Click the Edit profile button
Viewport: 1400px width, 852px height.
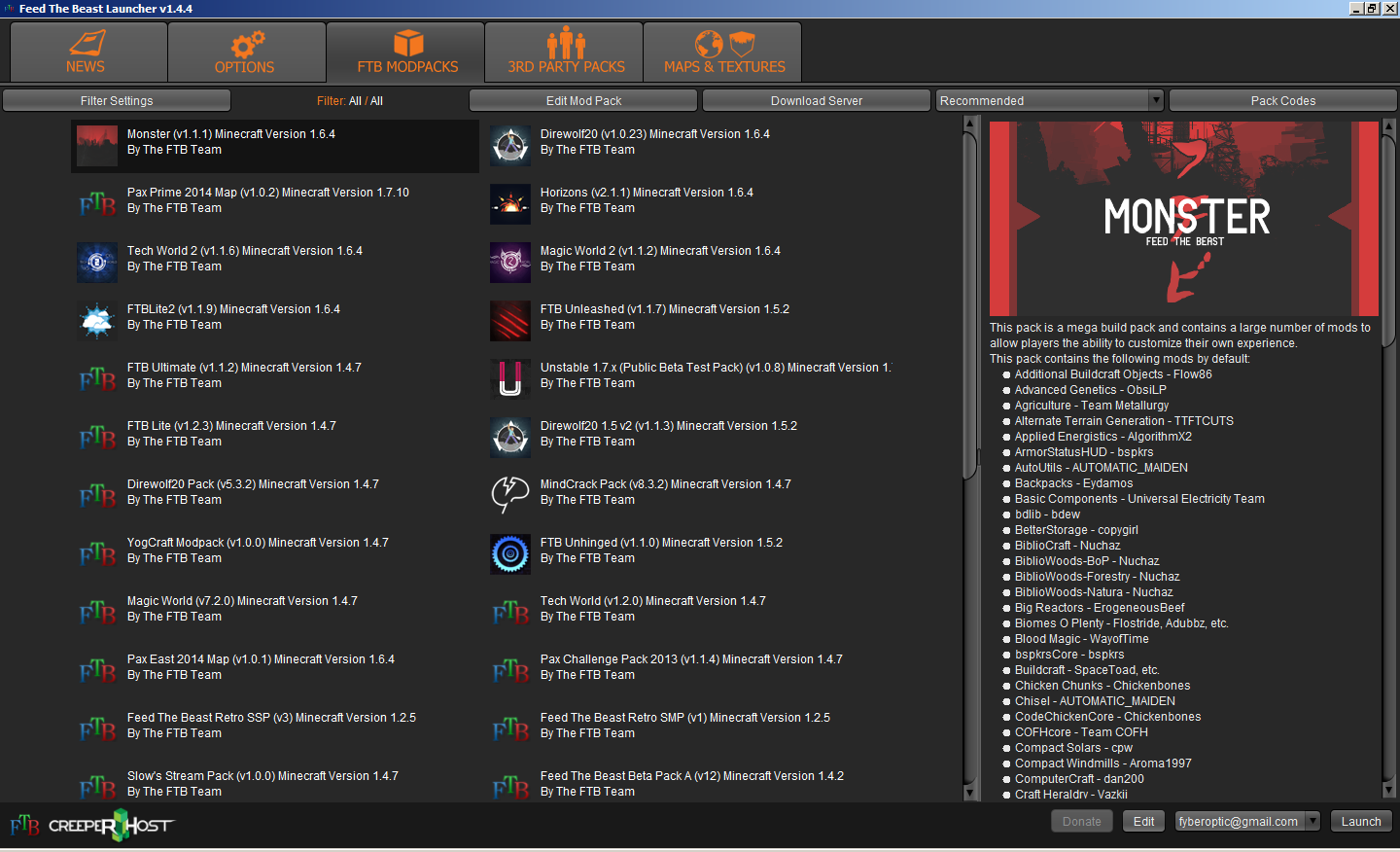[1144, 821]
